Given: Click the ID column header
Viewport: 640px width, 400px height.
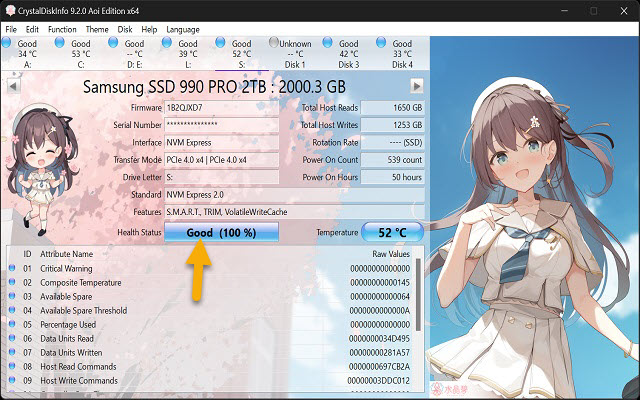Looking at the screenshot, I should pyautogui.click(x=27, y=254).
